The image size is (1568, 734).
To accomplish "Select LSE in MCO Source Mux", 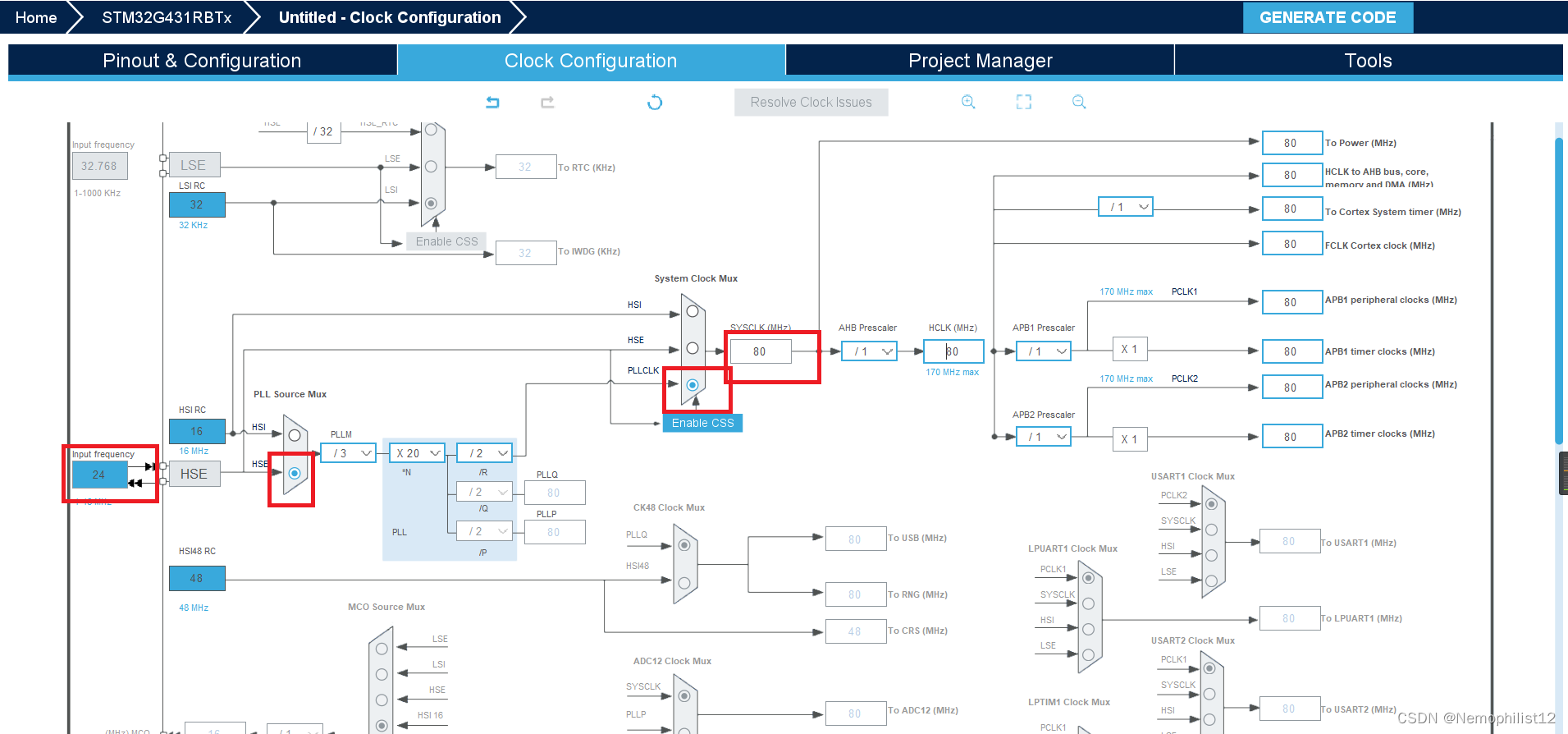I will click(x=382, y=649).
